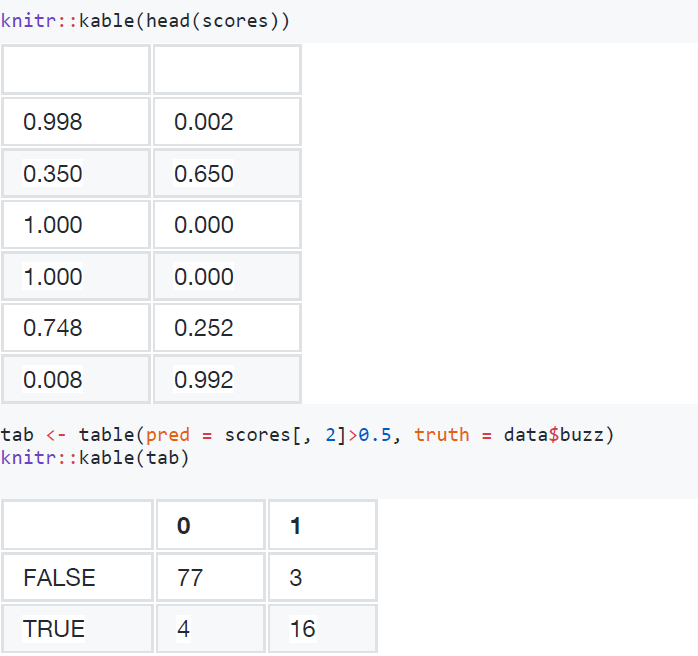Click the 0.000 cell directly below 0.650

227,224
